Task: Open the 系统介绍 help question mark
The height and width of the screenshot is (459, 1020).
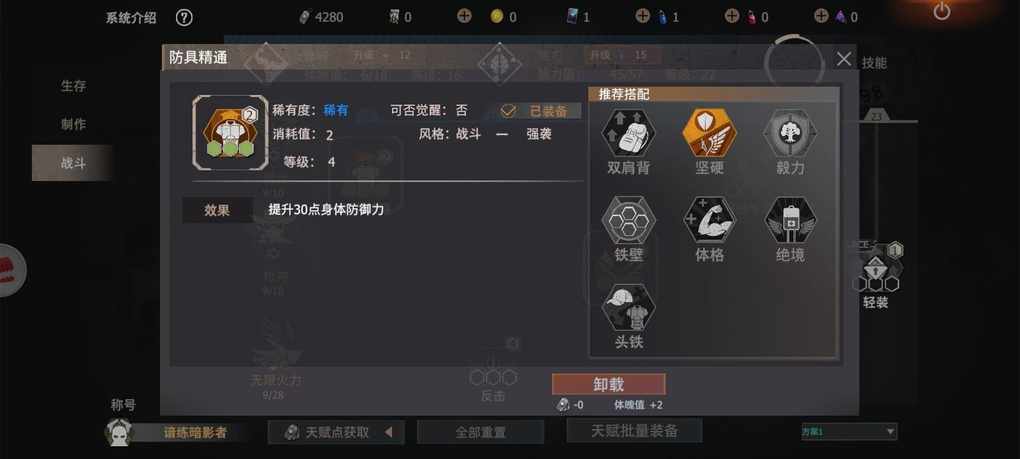Action: pos(184,18)
